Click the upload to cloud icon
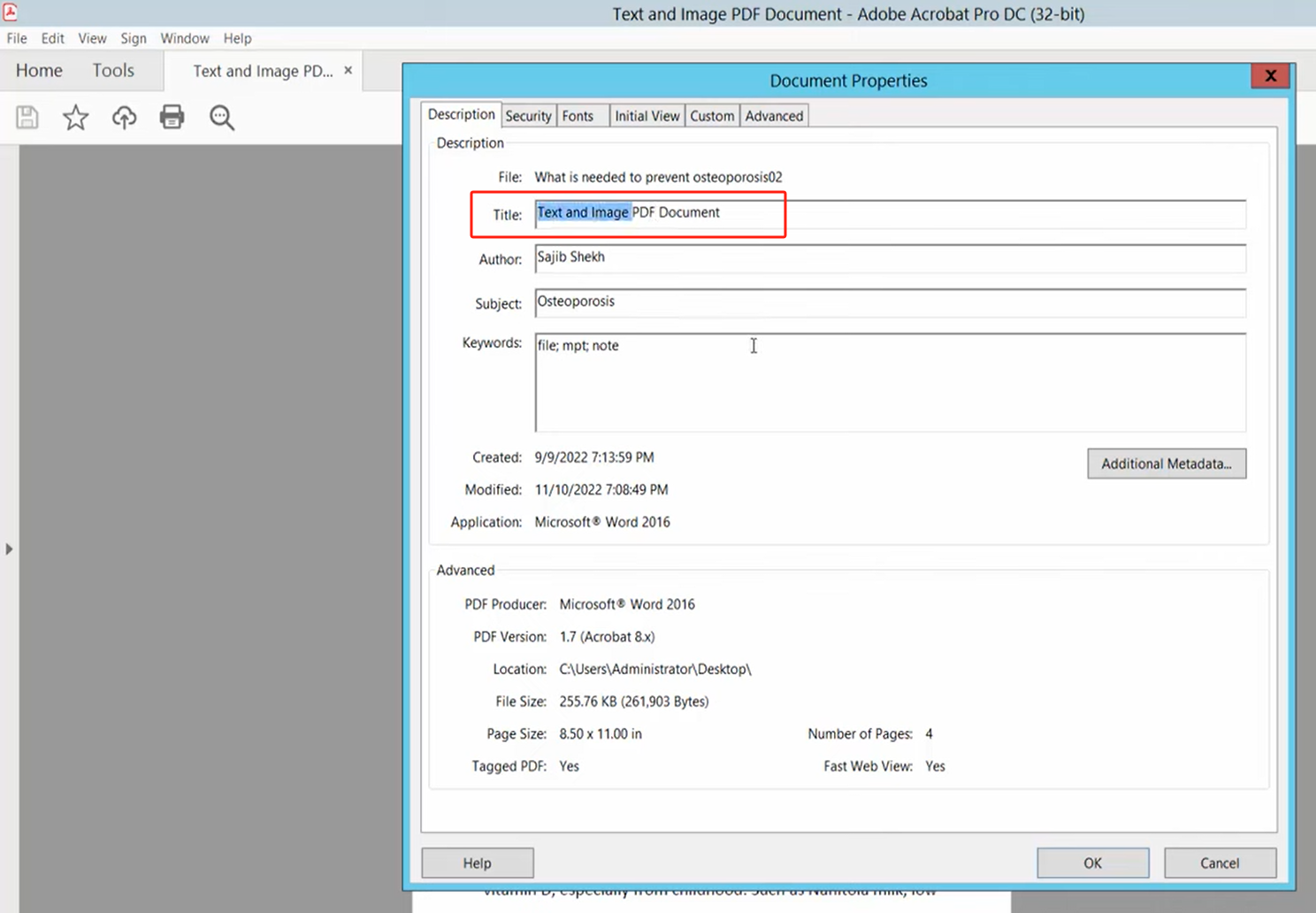 pyautogui.click(x=124, y=118)
